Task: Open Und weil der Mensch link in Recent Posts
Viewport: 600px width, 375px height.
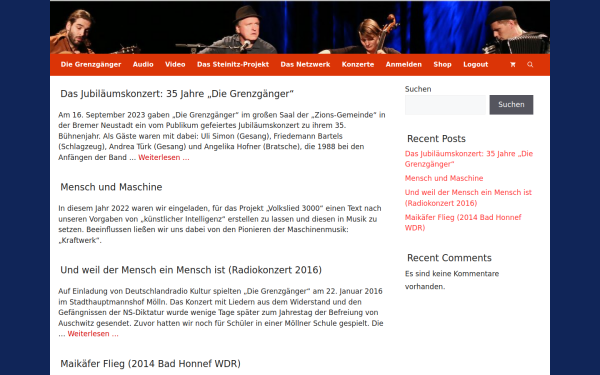Action: click(x=468, y=198)
